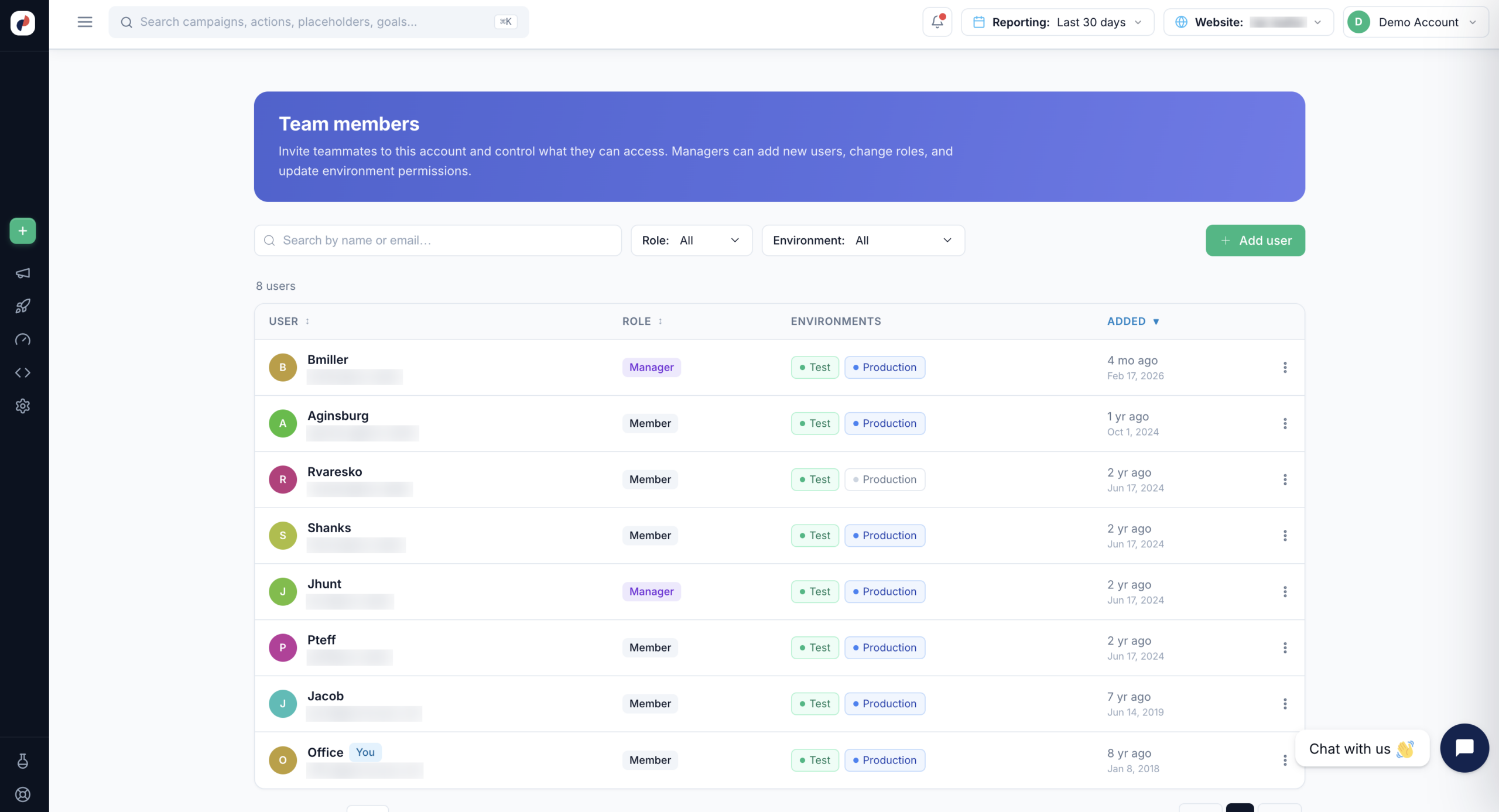The height and width of the screenshot is (812, 1499).
Task: Open the code brackets icon in sidebar
Action: pyautogui.click(x=23, y=373)
